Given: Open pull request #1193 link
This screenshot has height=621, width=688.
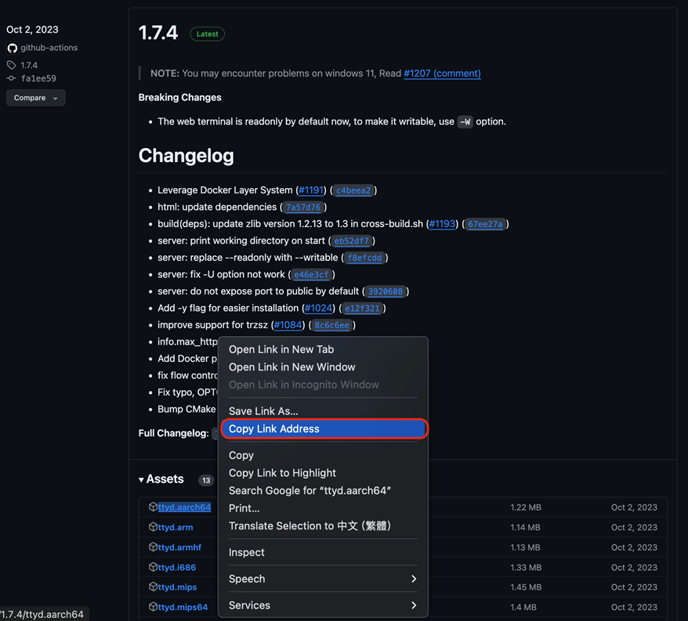Looking at the screenshot, I should click(442, 224).
